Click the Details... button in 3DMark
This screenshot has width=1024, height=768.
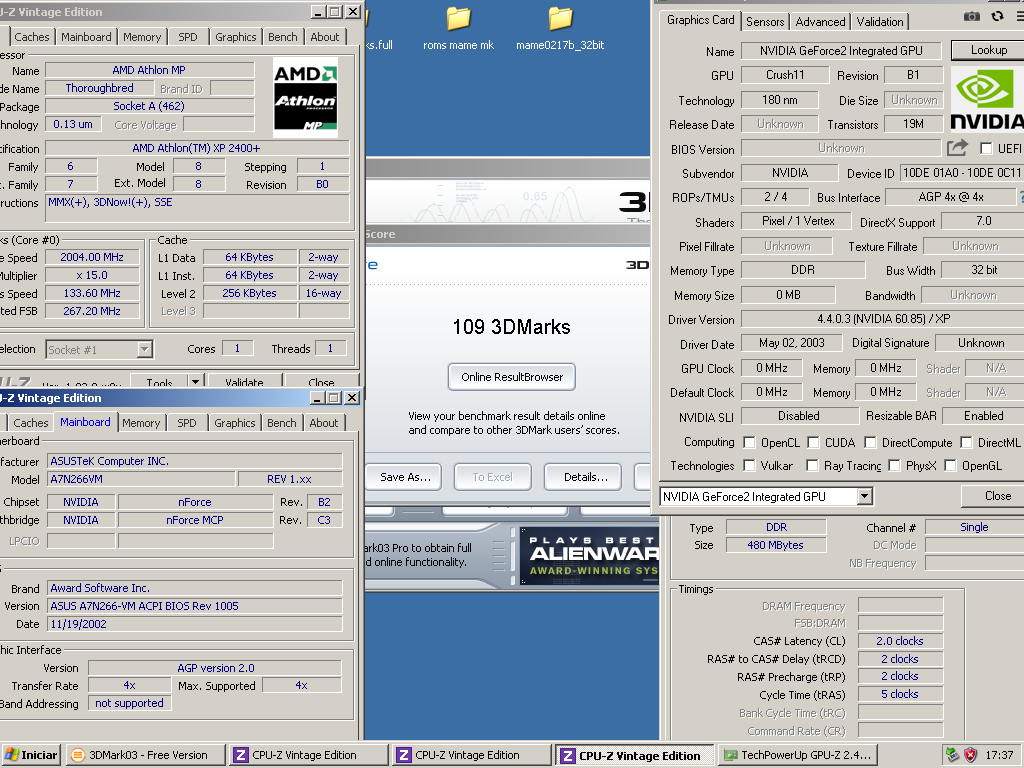(x=585, y=477)
